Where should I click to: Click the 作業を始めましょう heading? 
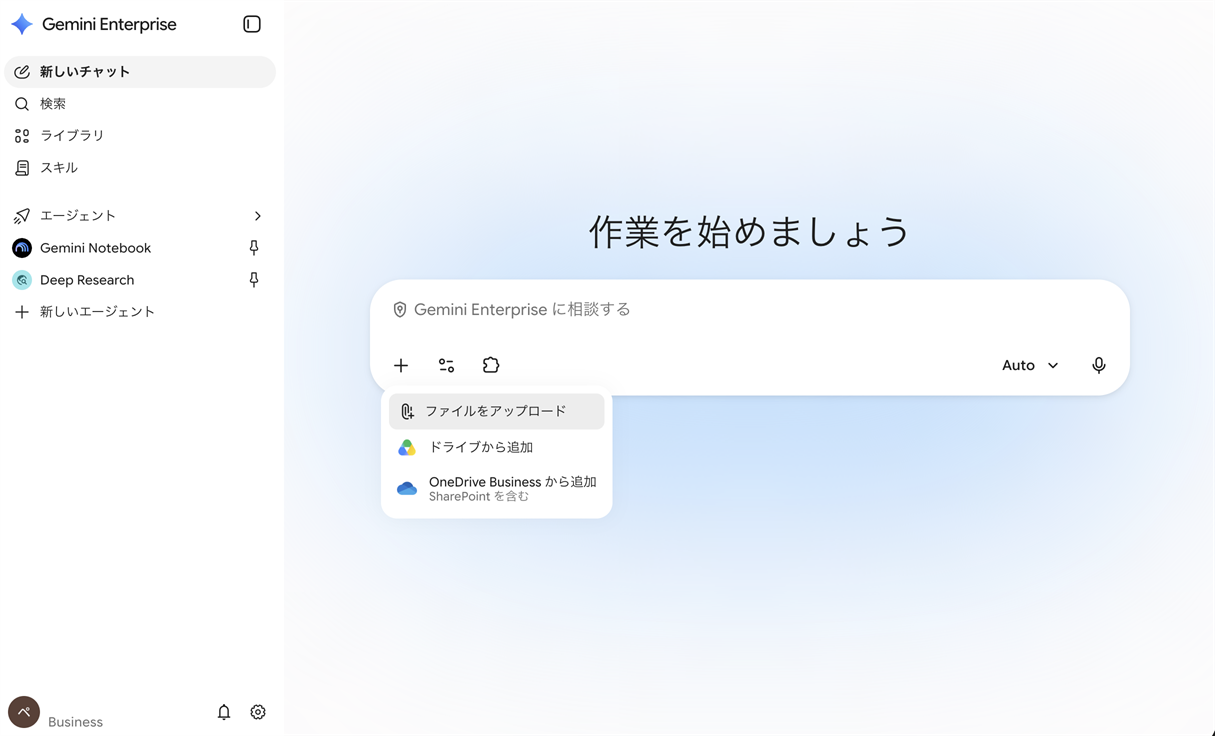750,232
